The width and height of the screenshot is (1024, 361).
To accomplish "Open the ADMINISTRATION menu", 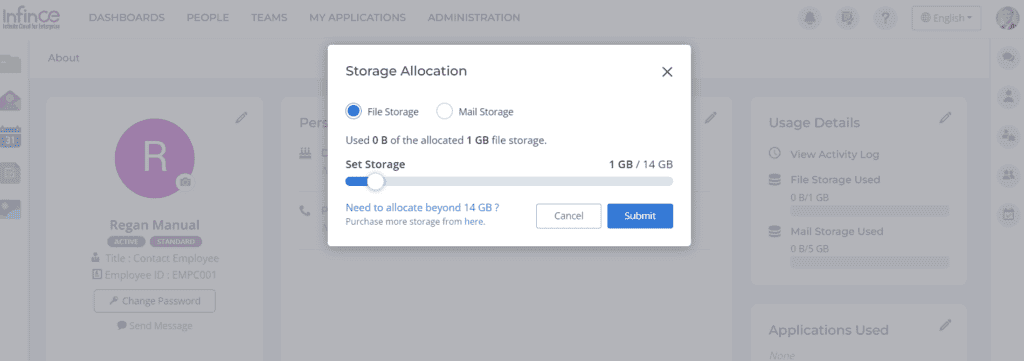I will (474, 18).
